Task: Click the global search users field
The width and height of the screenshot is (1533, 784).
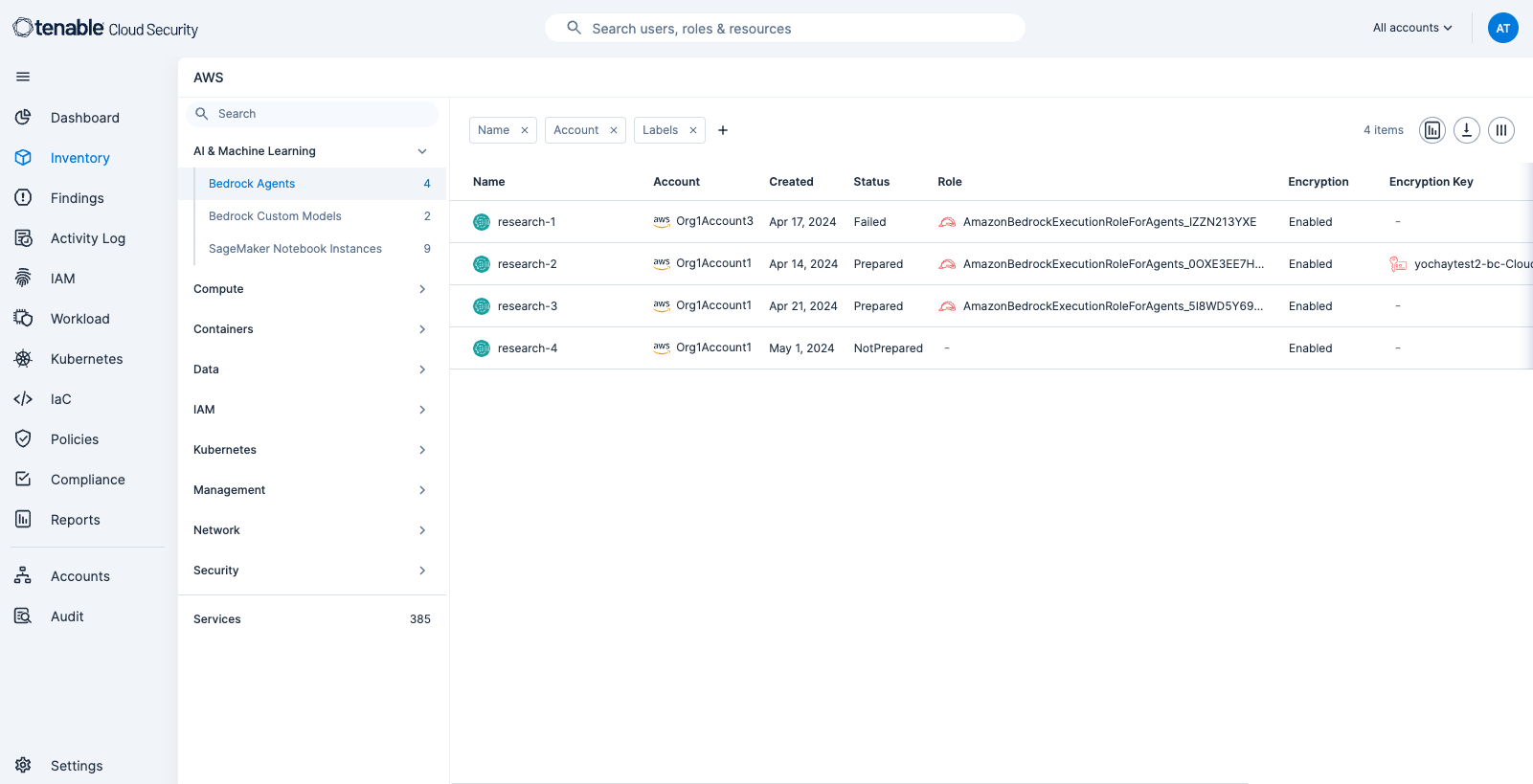Action: click(x=785, y=29)
